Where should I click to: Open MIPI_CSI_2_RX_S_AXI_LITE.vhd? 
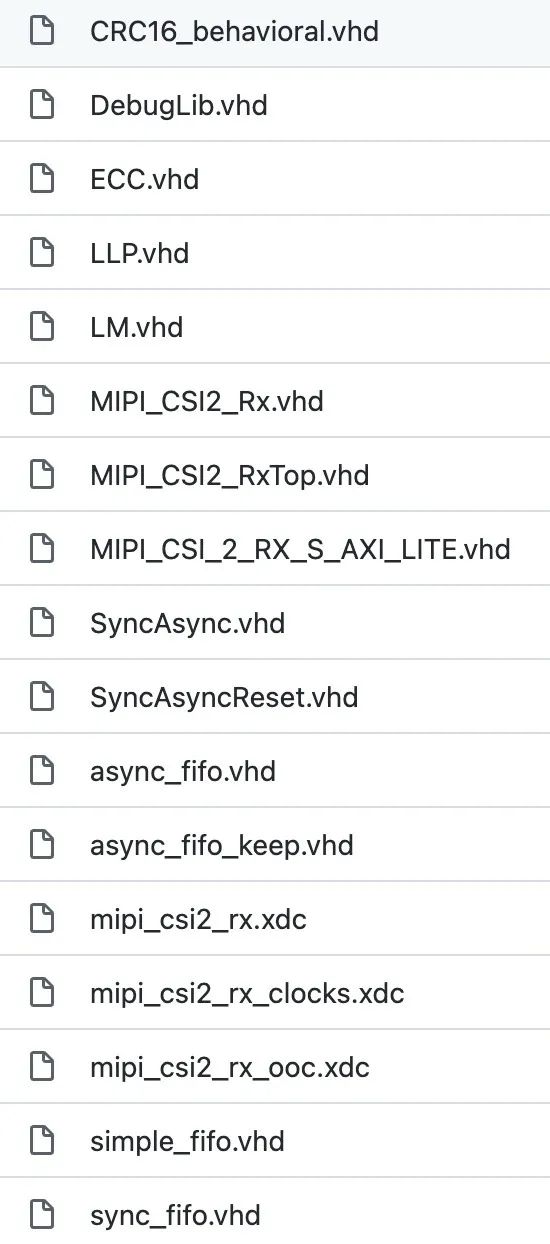[x=300, y=550]
